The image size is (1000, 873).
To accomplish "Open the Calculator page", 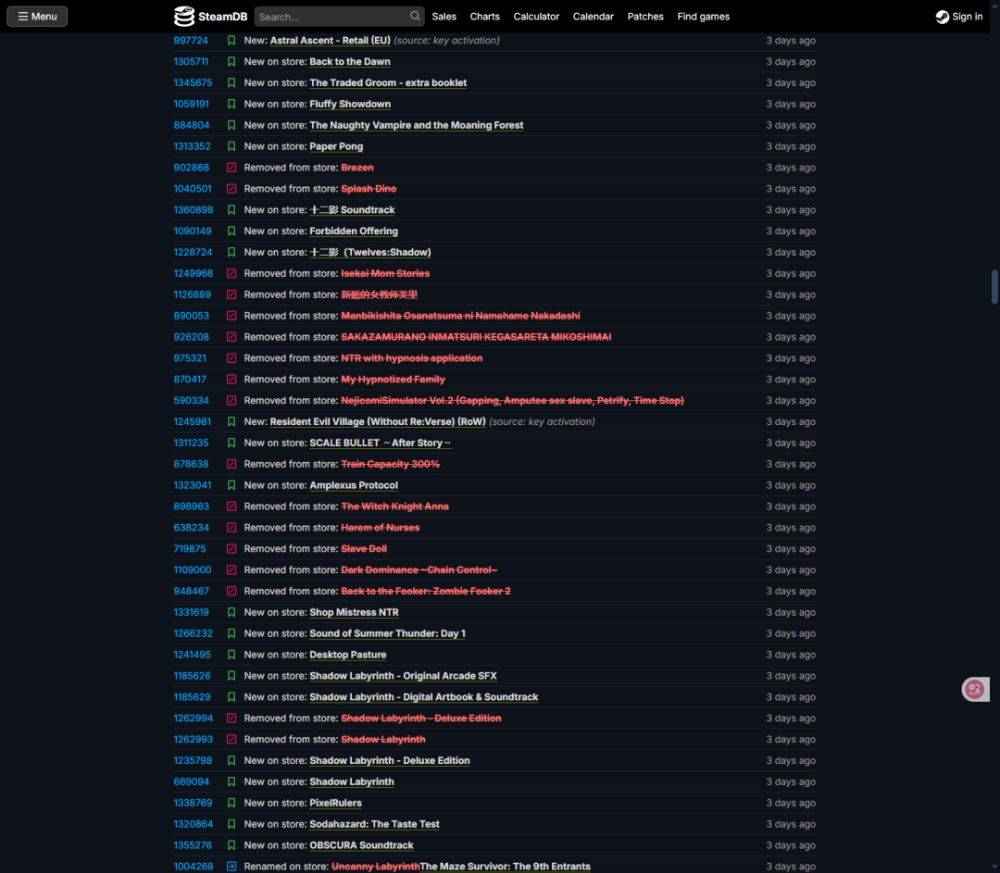I will (x=536, y=17).
